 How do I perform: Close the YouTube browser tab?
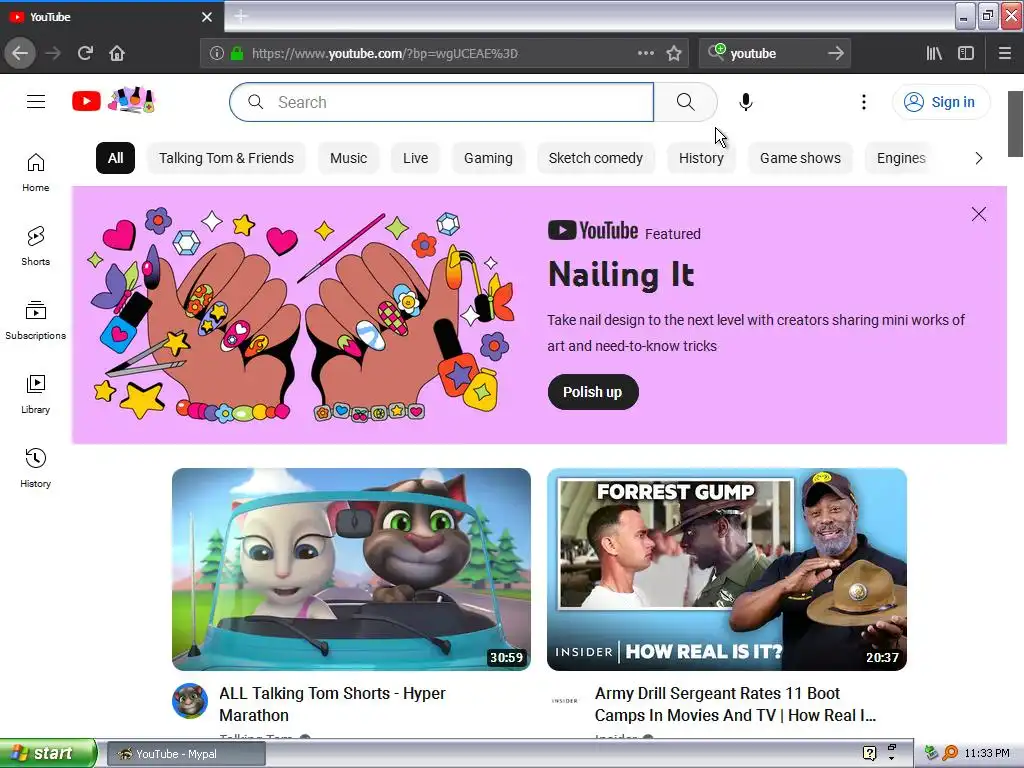207,17
